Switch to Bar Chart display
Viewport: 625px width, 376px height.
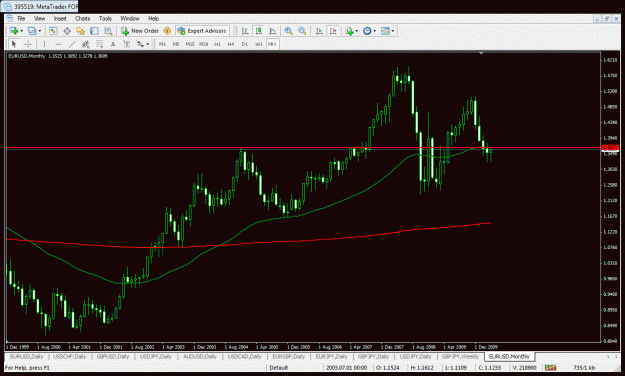click(x=245, y=31)
